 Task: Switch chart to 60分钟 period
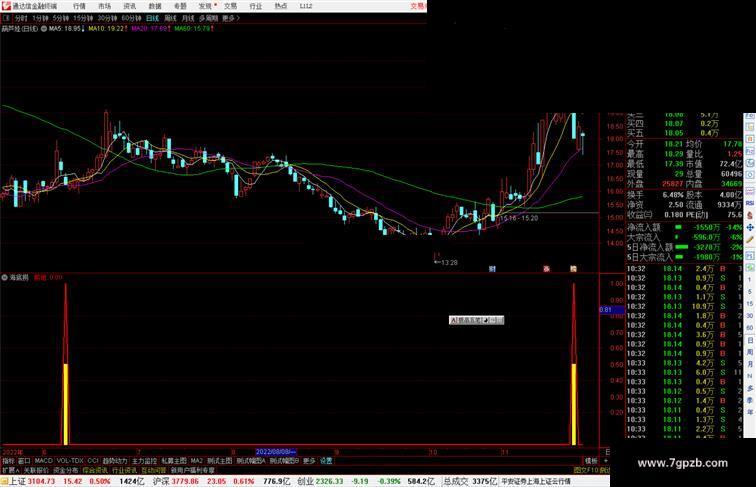pyautogui.click(x=131, y=18)
